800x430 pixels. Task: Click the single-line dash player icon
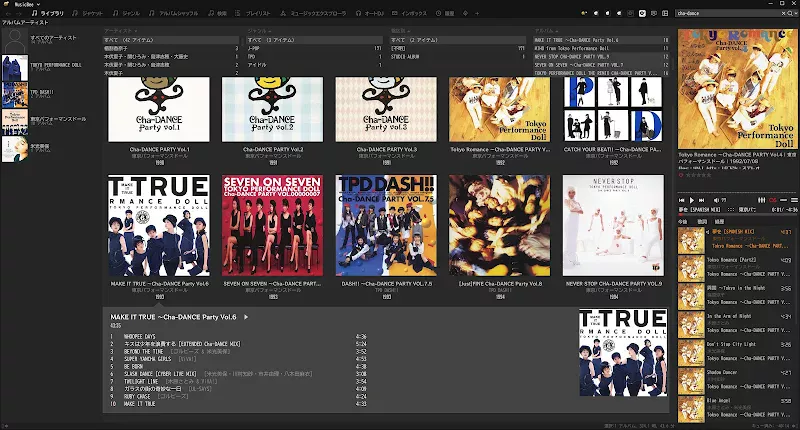pyautogui.click(x=784, y=200)
